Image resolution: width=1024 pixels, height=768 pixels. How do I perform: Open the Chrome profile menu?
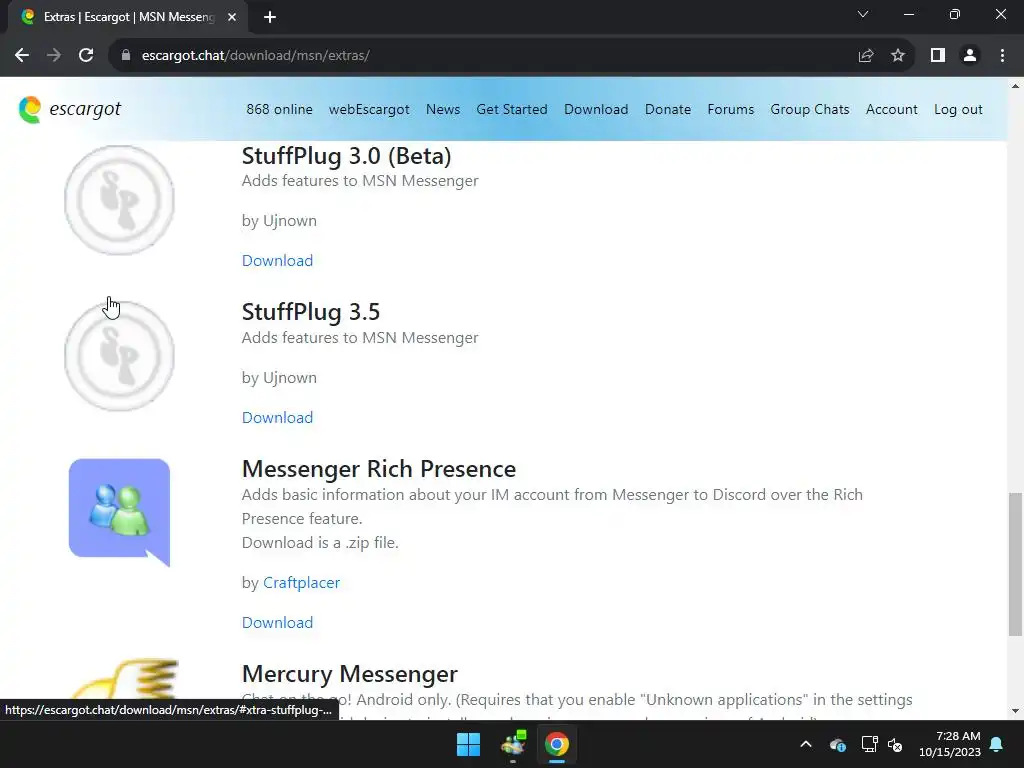click(x=970, y=56)
